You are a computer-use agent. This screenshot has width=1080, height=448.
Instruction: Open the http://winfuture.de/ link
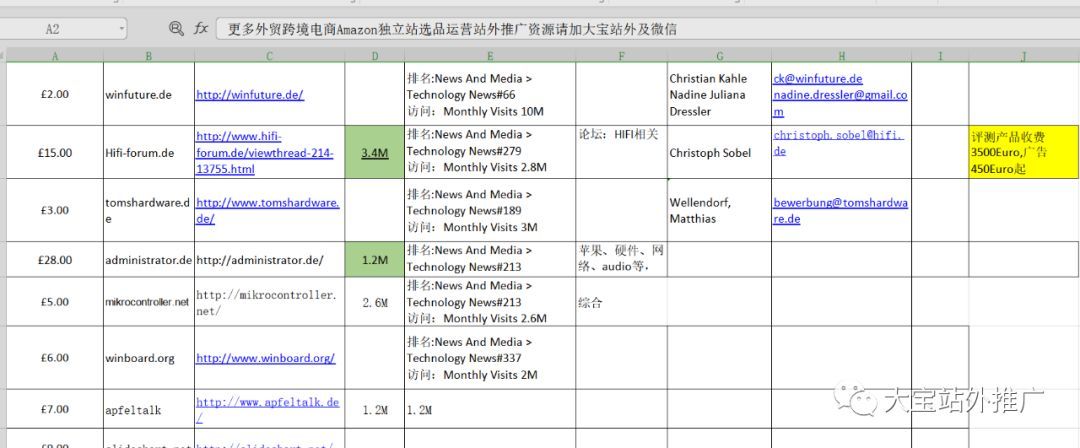249,95
